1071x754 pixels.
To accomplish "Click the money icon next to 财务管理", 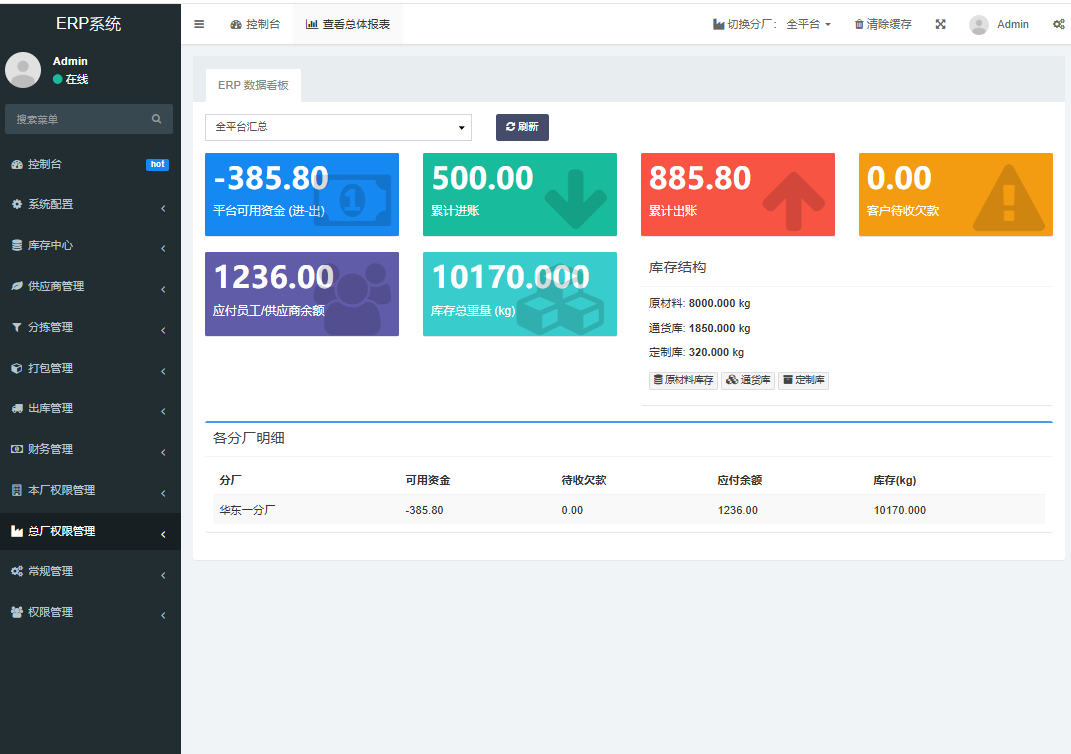I will (x=17, y=449).
